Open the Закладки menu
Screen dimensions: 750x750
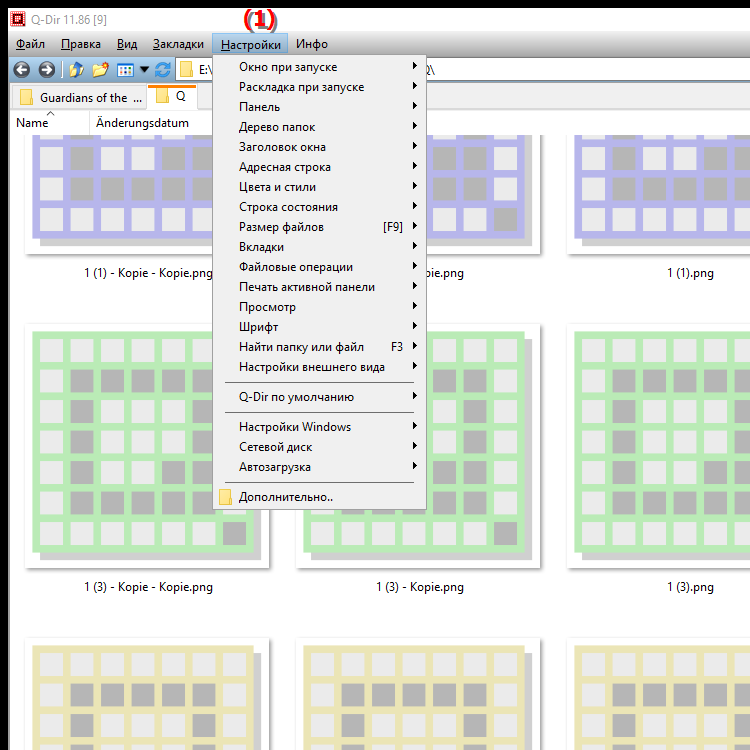(x=178, y=44)
